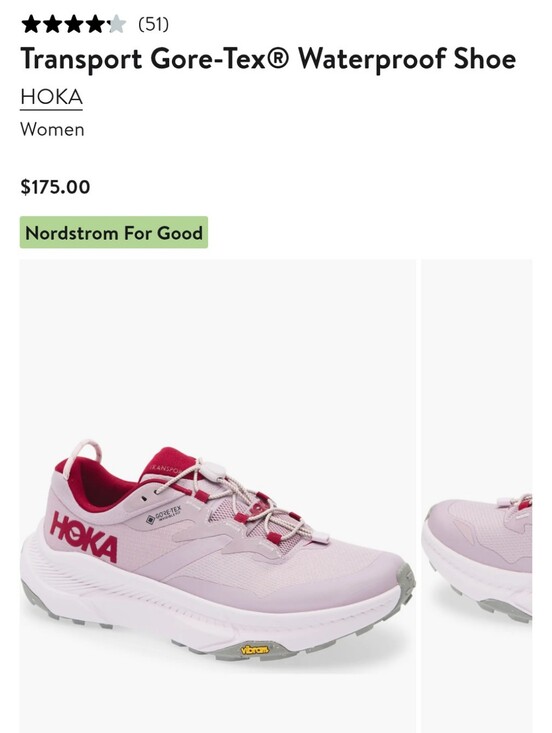Click the fourth rating star
This screenshot has width=552, height=733.
95,24
